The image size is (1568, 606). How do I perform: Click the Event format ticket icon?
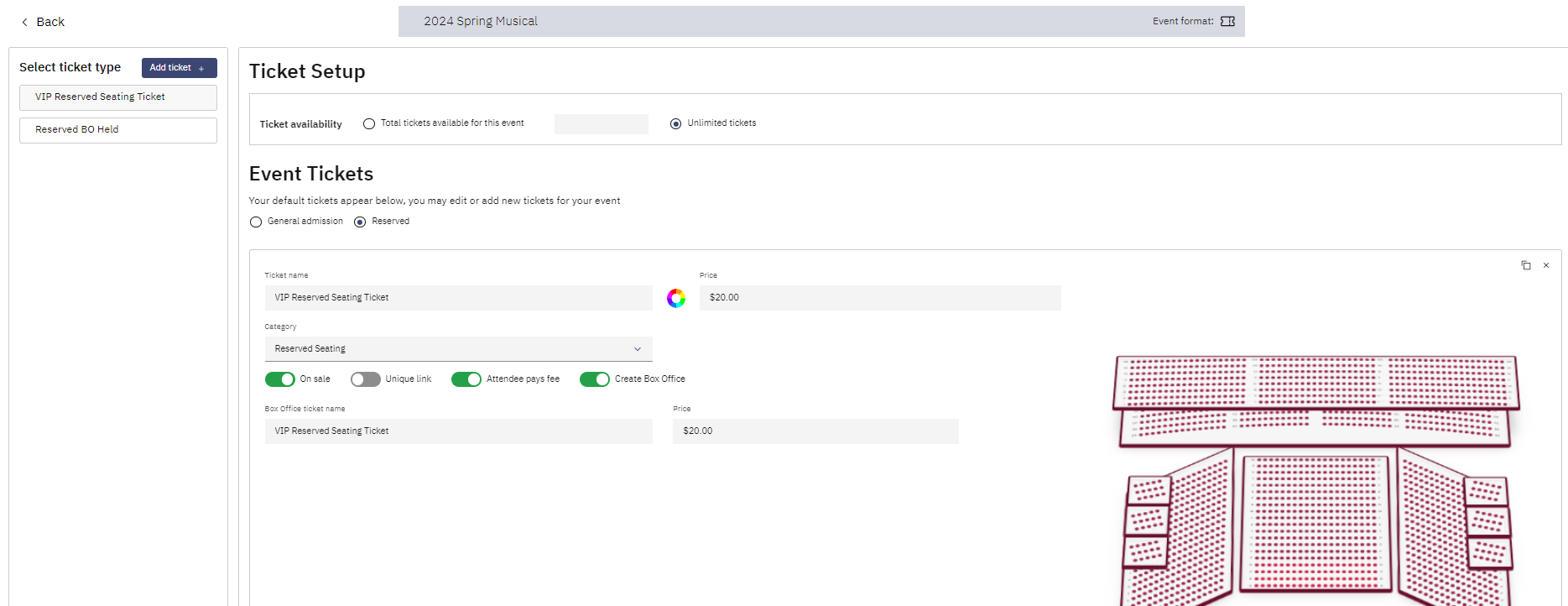[x=1227, y=22]
